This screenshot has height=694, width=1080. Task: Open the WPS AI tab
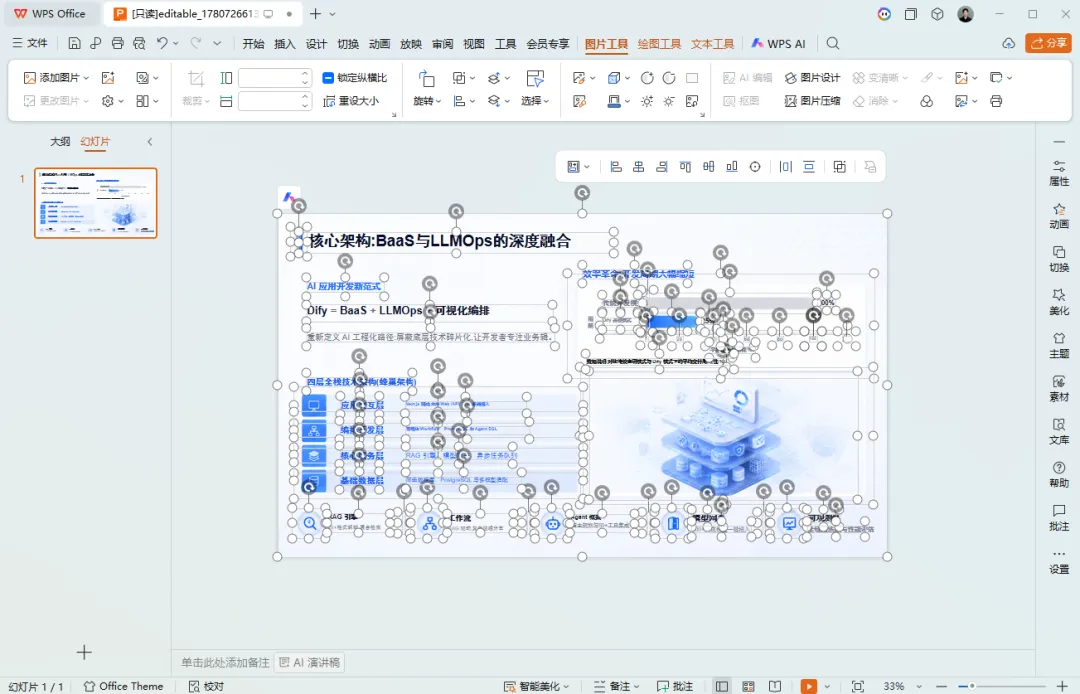pos(778,43)
